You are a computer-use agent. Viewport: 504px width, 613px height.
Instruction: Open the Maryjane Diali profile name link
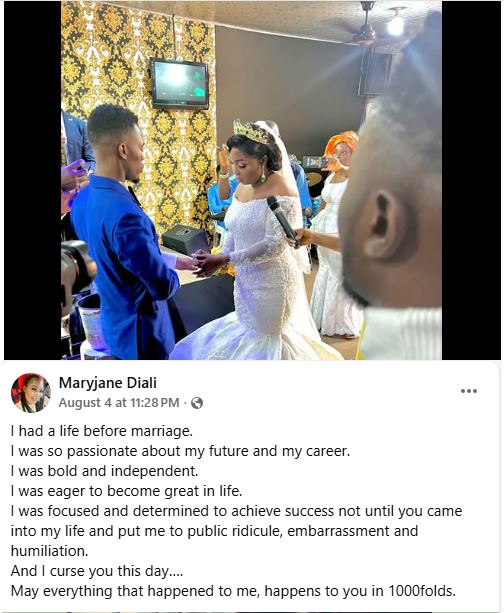108,383
